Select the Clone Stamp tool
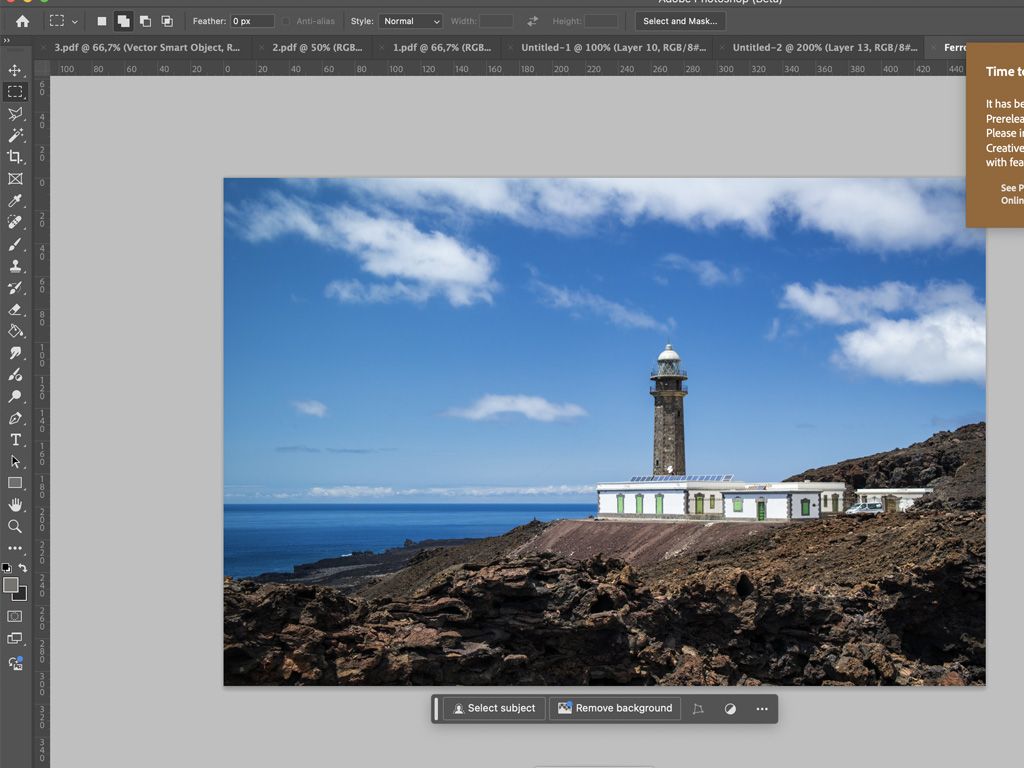The image size is (1024, 768). point(15,266)
